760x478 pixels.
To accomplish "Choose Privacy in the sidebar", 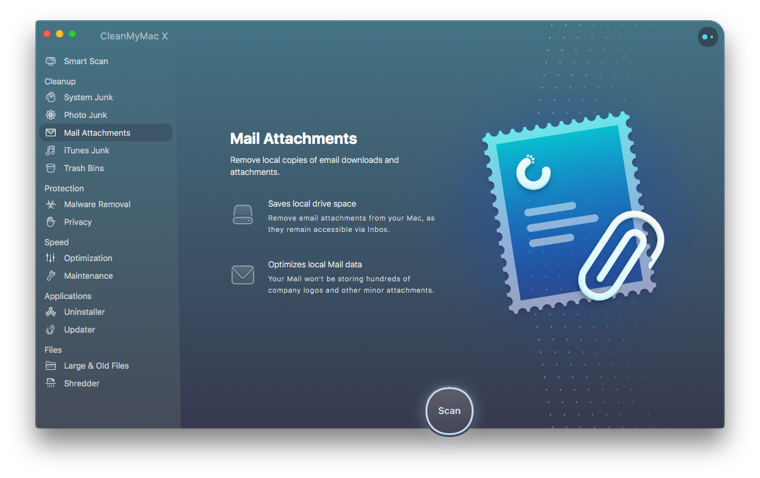I will (x=78, y=222).
